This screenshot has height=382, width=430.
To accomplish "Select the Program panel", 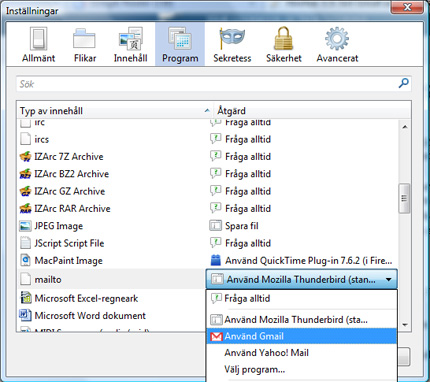I will coord(180,44).
